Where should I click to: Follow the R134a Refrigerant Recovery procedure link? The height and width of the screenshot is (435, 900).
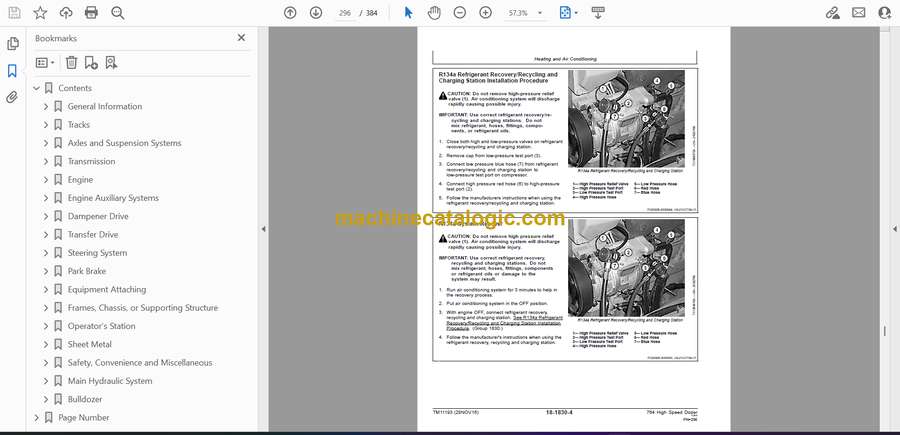coord(505,323)
